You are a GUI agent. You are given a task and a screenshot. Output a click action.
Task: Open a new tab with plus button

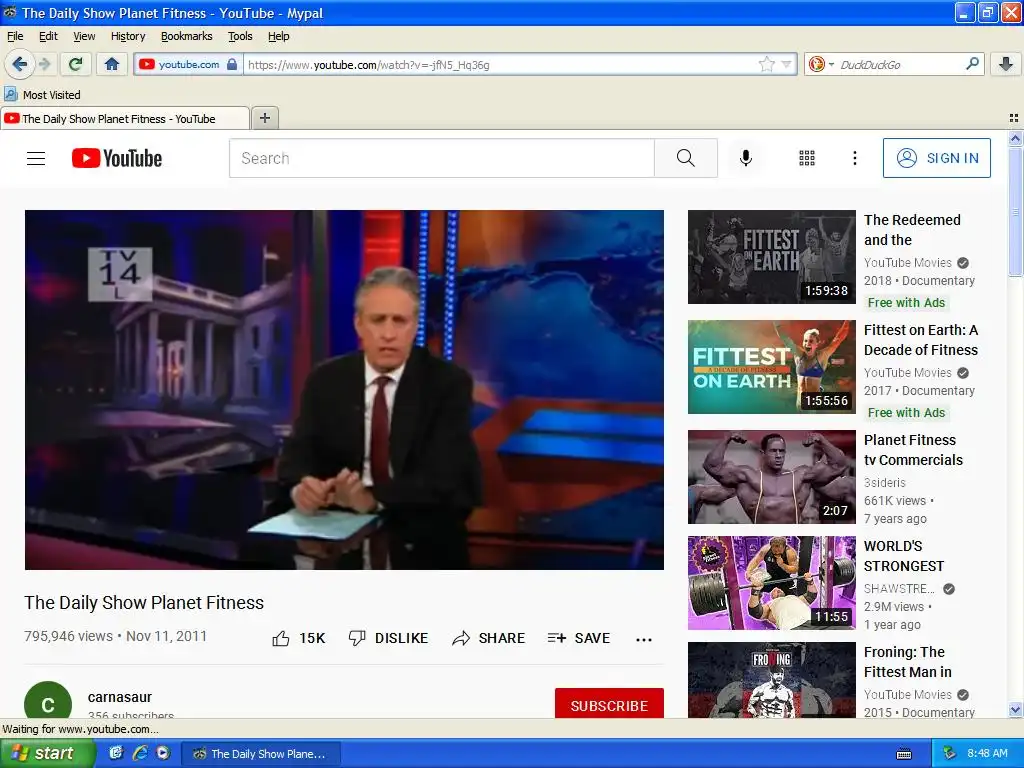264,118
